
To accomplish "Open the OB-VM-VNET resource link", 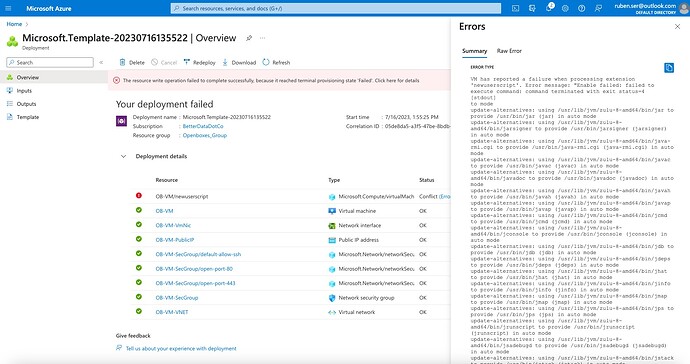I will click(x=172, y=312).
